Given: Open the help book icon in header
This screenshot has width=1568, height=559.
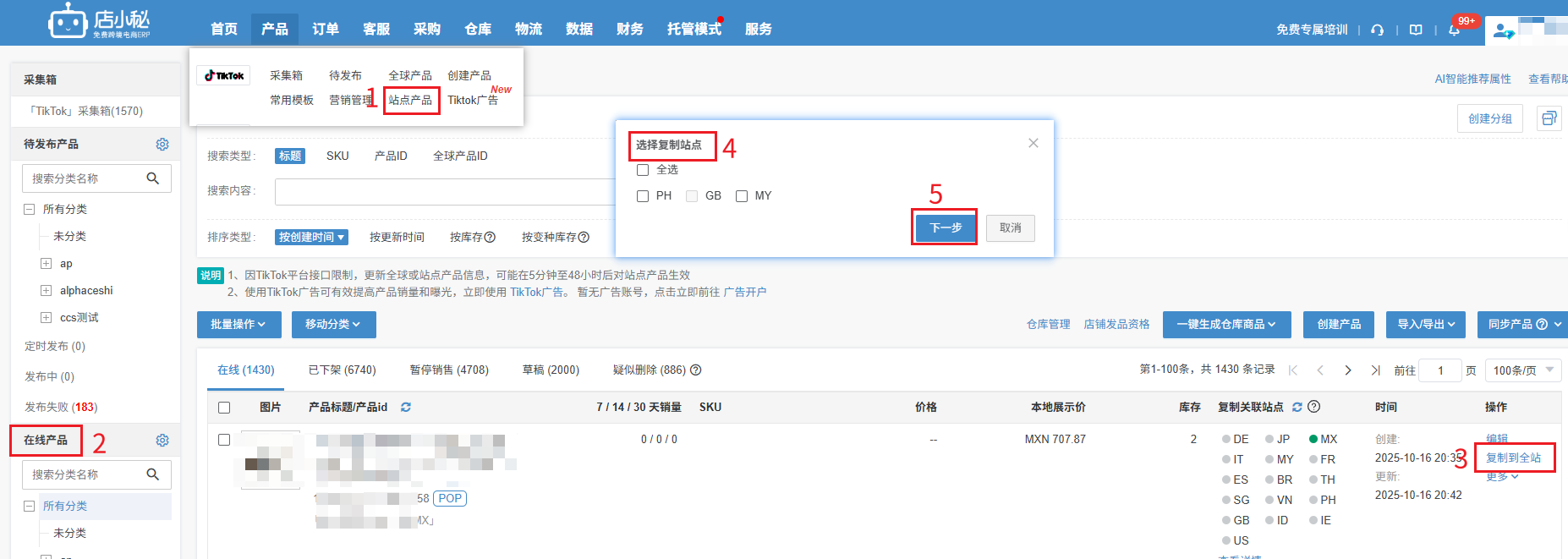Looking at the screenshot, I should pyautogui.click(x=1416, y=30).
